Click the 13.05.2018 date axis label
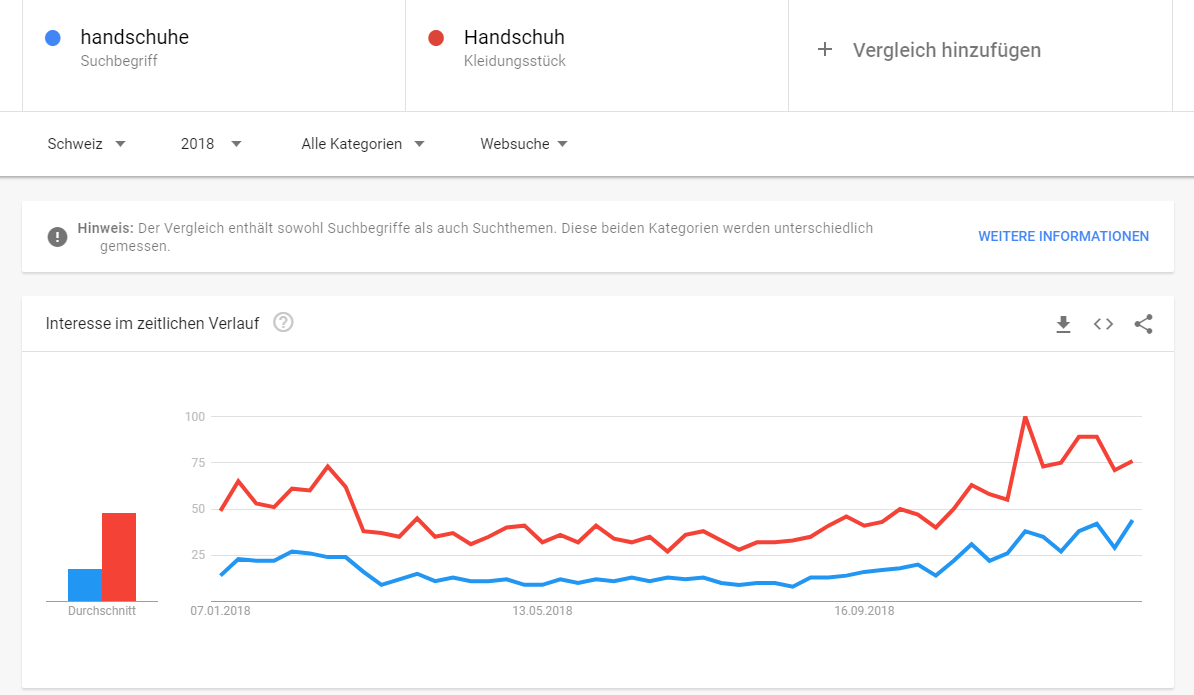Screen dimensions: 1194x695 542,611
